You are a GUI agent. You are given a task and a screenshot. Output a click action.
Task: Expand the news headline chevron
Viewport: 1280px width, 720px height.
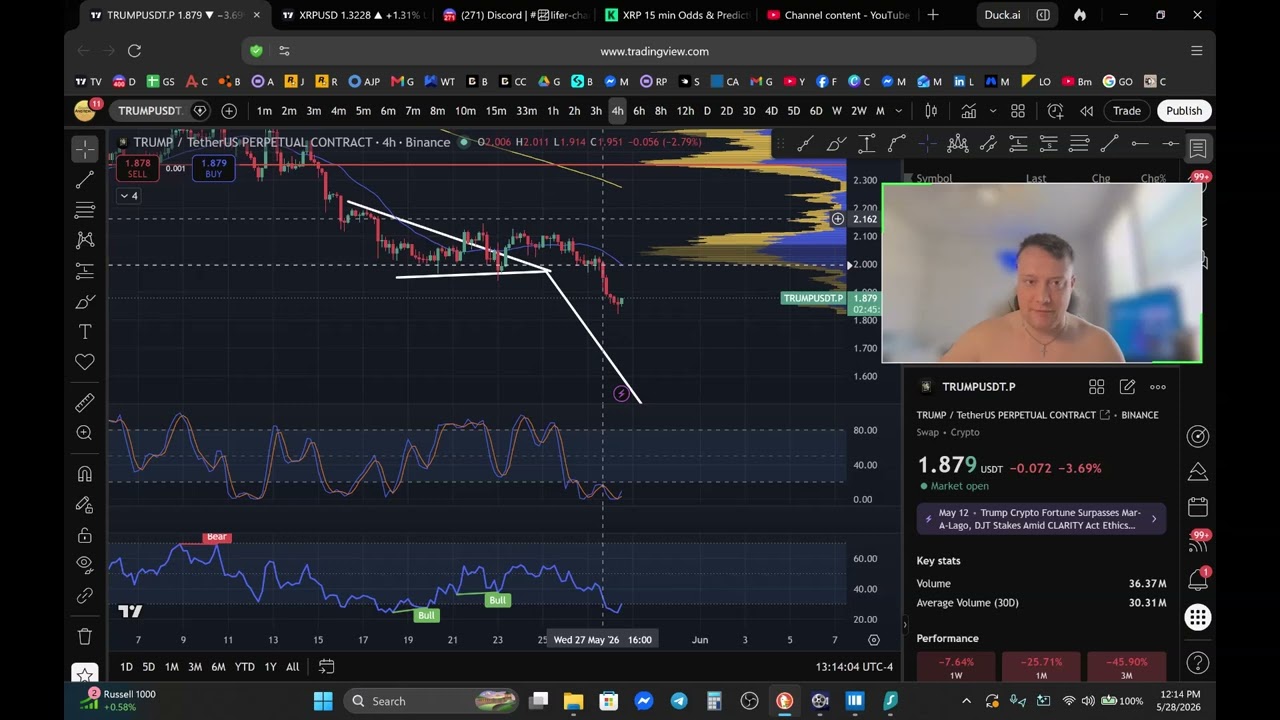click(1153, 519)
